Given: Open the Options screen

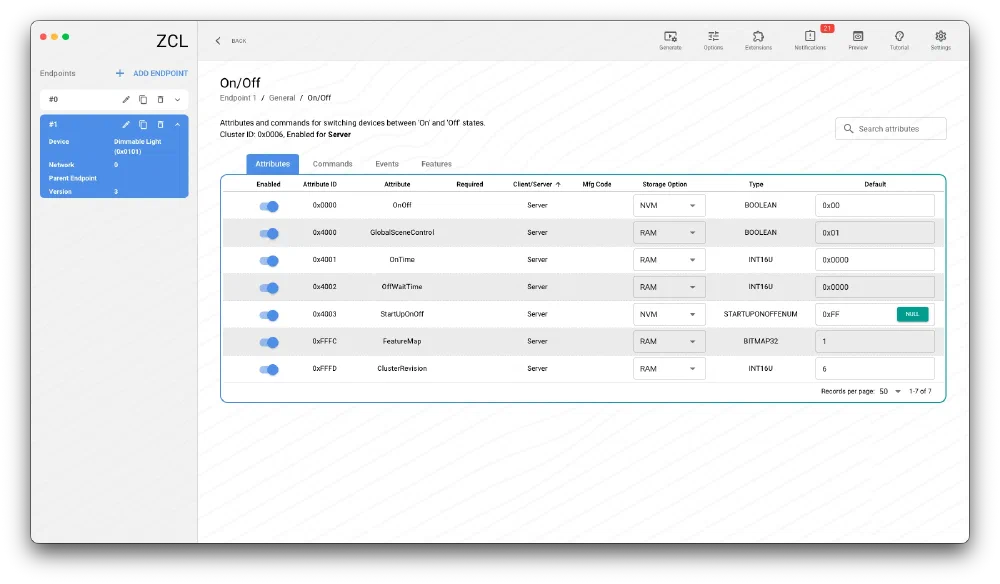Looking at the screenshot, I should [713, 39].
